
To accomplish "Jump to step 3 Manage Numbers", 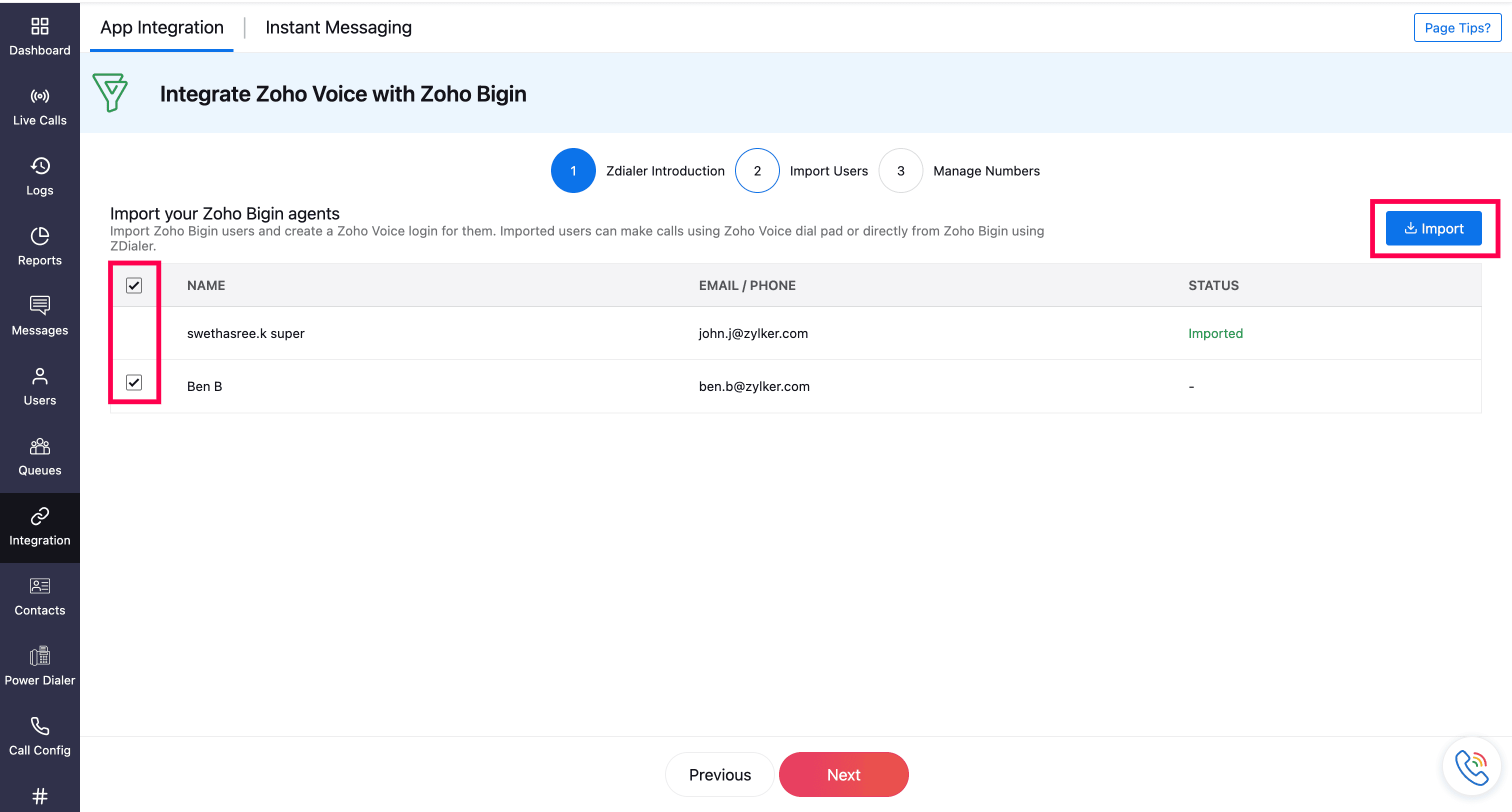I will [x=900, y=171].
